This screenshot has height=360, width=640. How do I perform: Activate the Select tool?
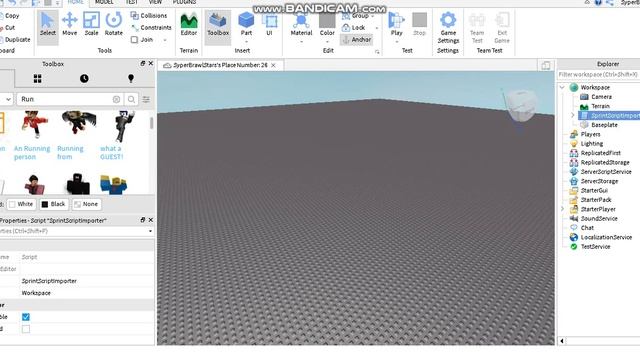(x=48, y=25)
